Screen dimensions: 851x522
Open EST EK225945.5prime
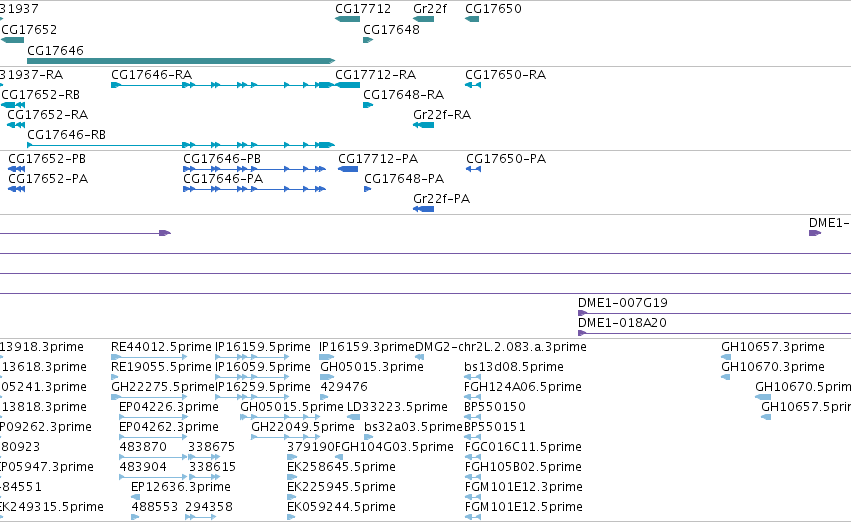tap(291, 498)
